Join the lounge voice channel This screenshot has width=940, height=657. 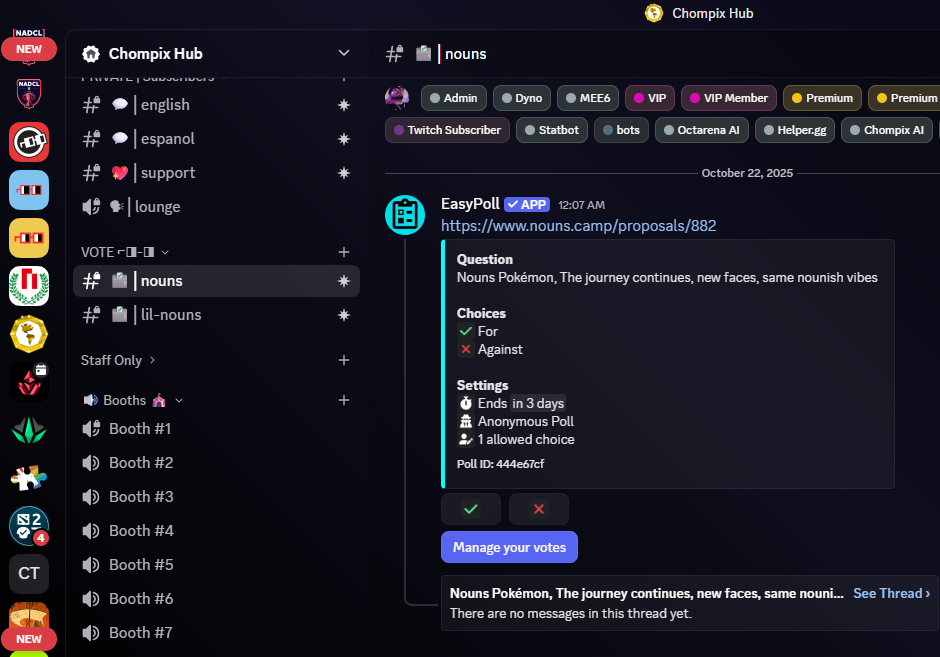(x=216, y=207)
